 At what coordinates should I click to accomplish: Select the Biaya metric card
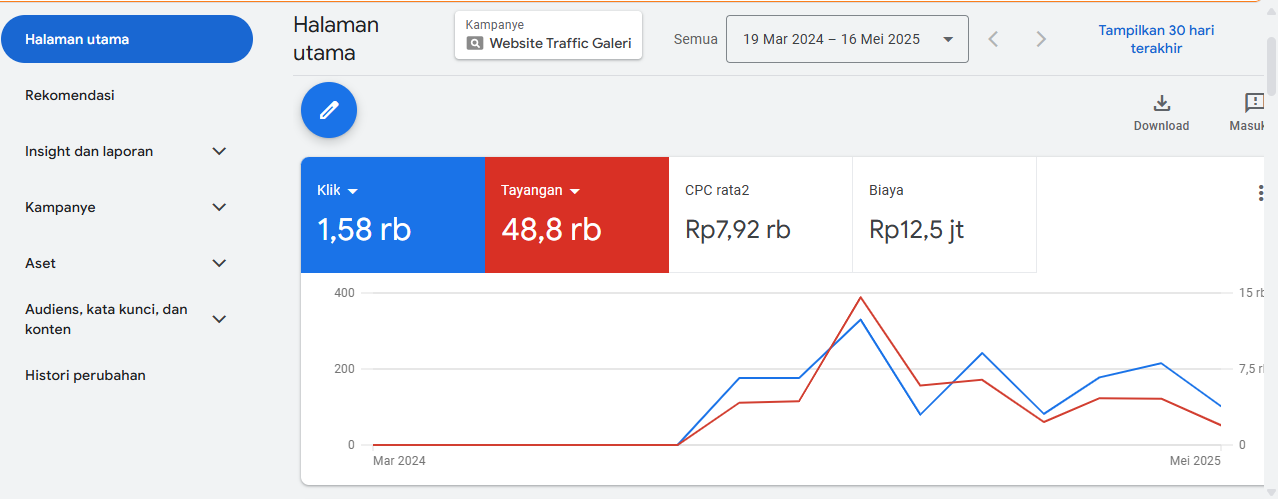tap(944, 214)
